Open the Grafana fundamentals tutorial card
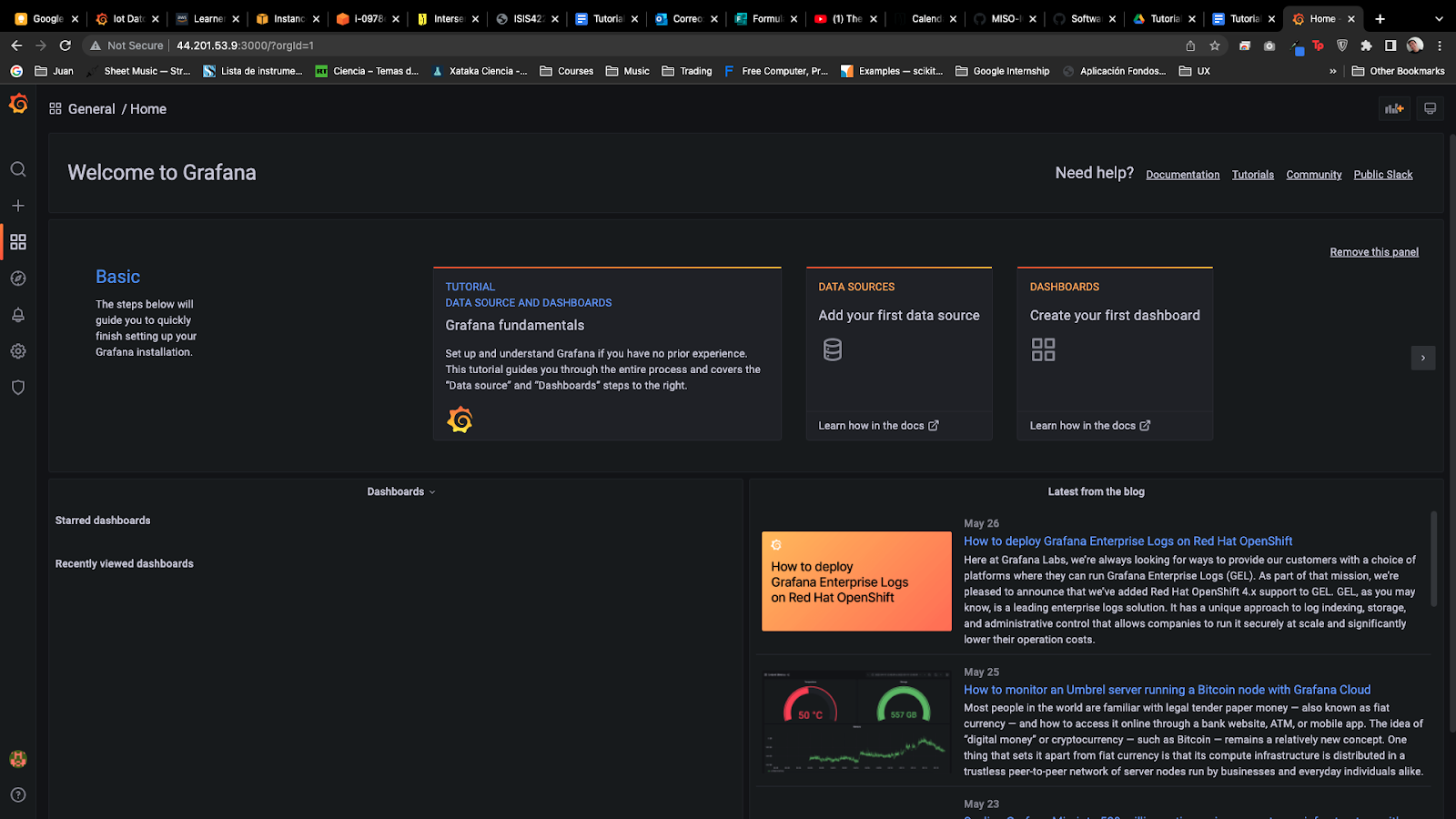This screenshot has height=819, width=1456. point(607,354)
